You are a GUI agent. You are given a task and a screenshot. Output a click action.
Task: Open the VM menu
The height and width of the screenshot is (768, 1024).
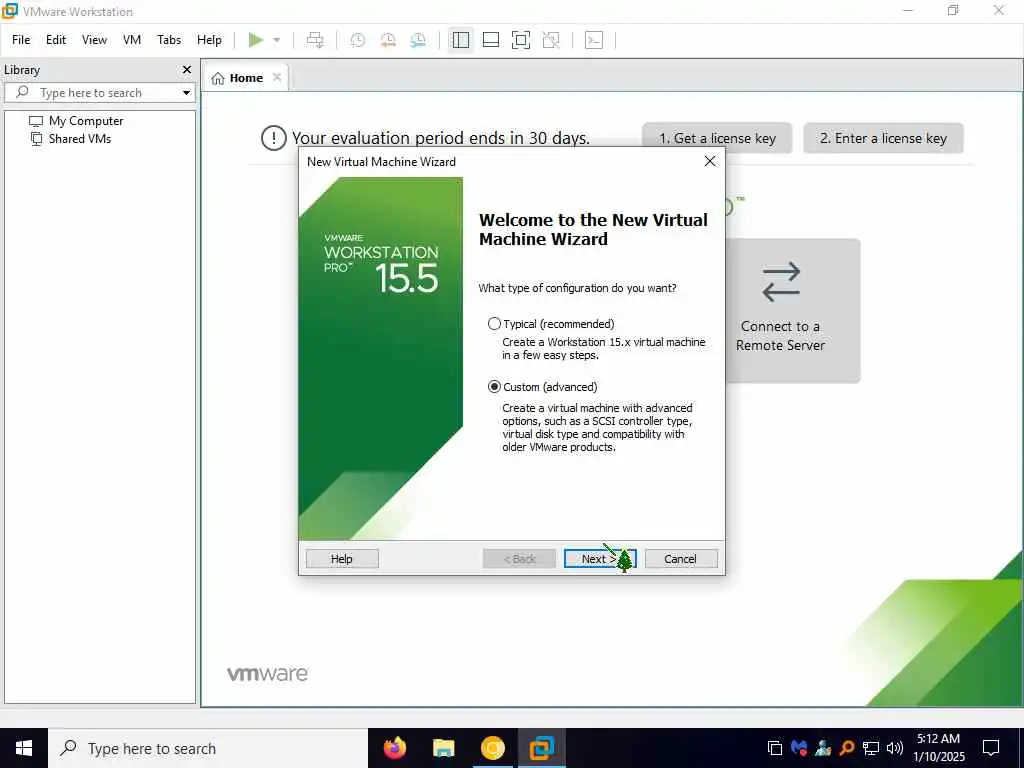point(132,40)
